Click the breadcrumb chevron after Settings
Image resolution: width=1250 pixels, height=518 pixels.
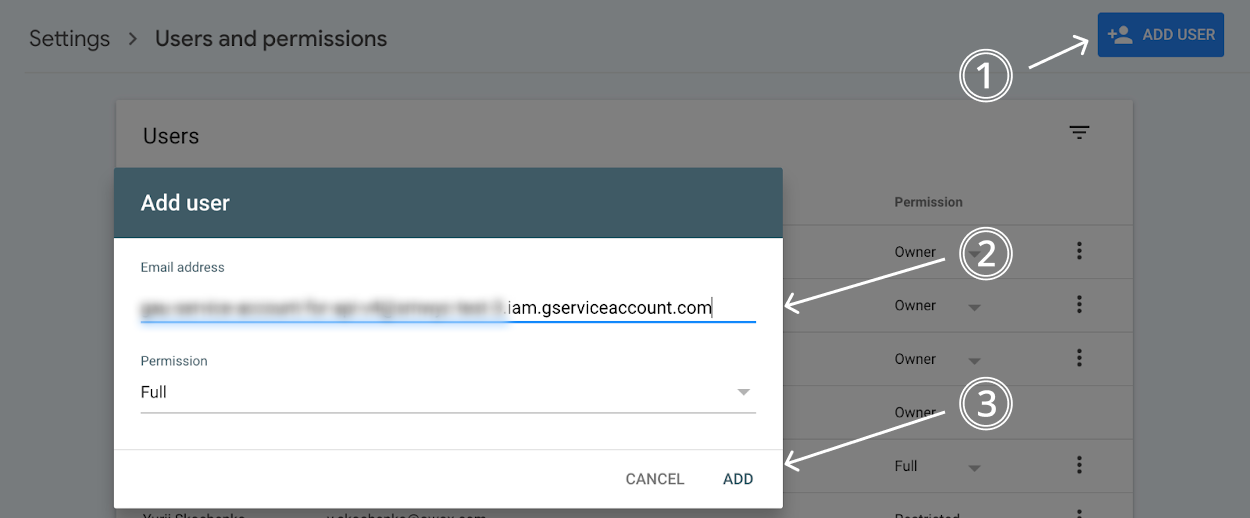[x=132, y=40]
